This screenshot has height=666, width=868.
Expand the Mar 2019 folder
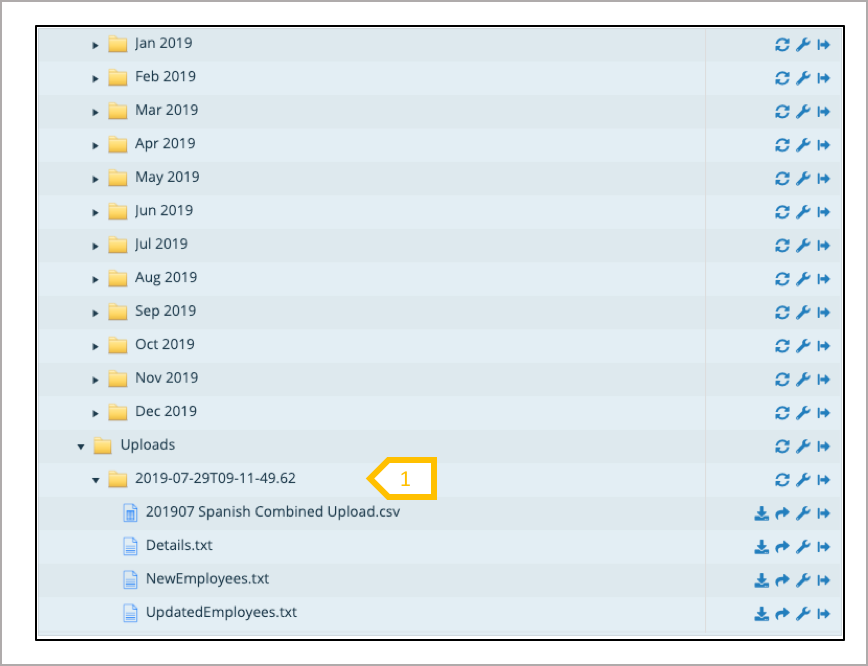point(96,112)
